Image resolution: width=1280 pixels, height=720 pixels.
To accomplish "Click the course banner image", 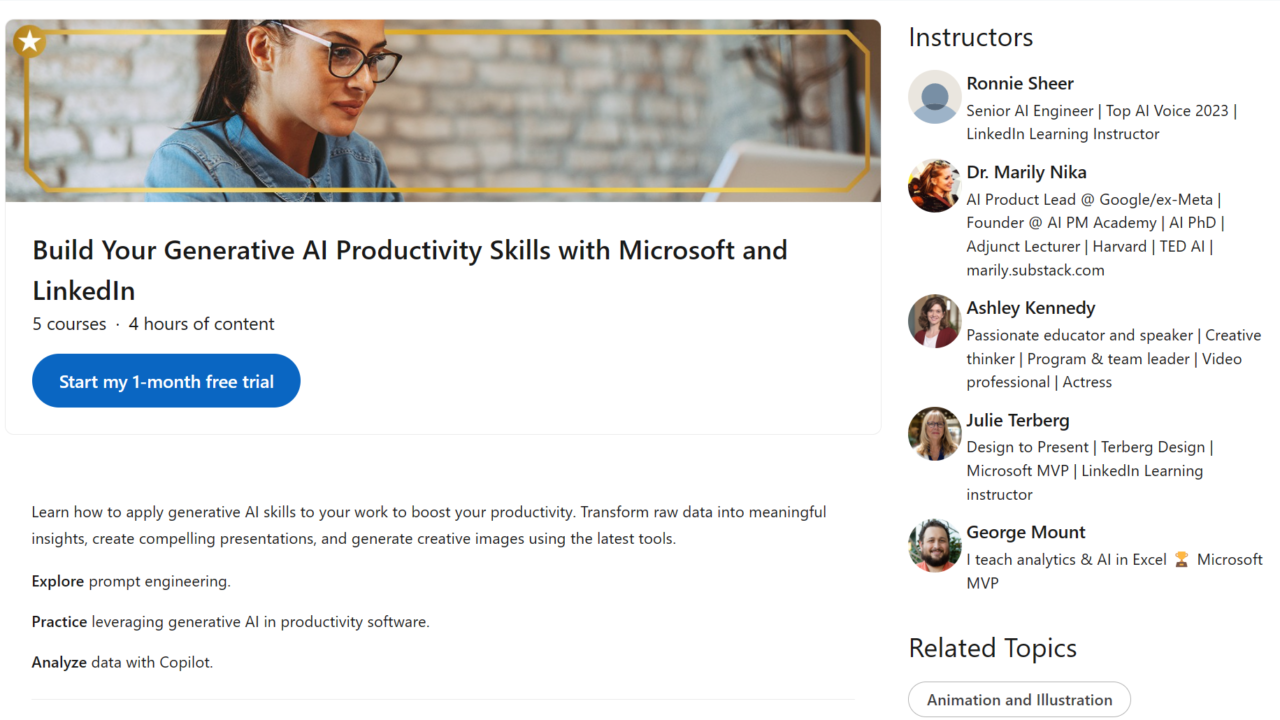I will pos(443,110).
